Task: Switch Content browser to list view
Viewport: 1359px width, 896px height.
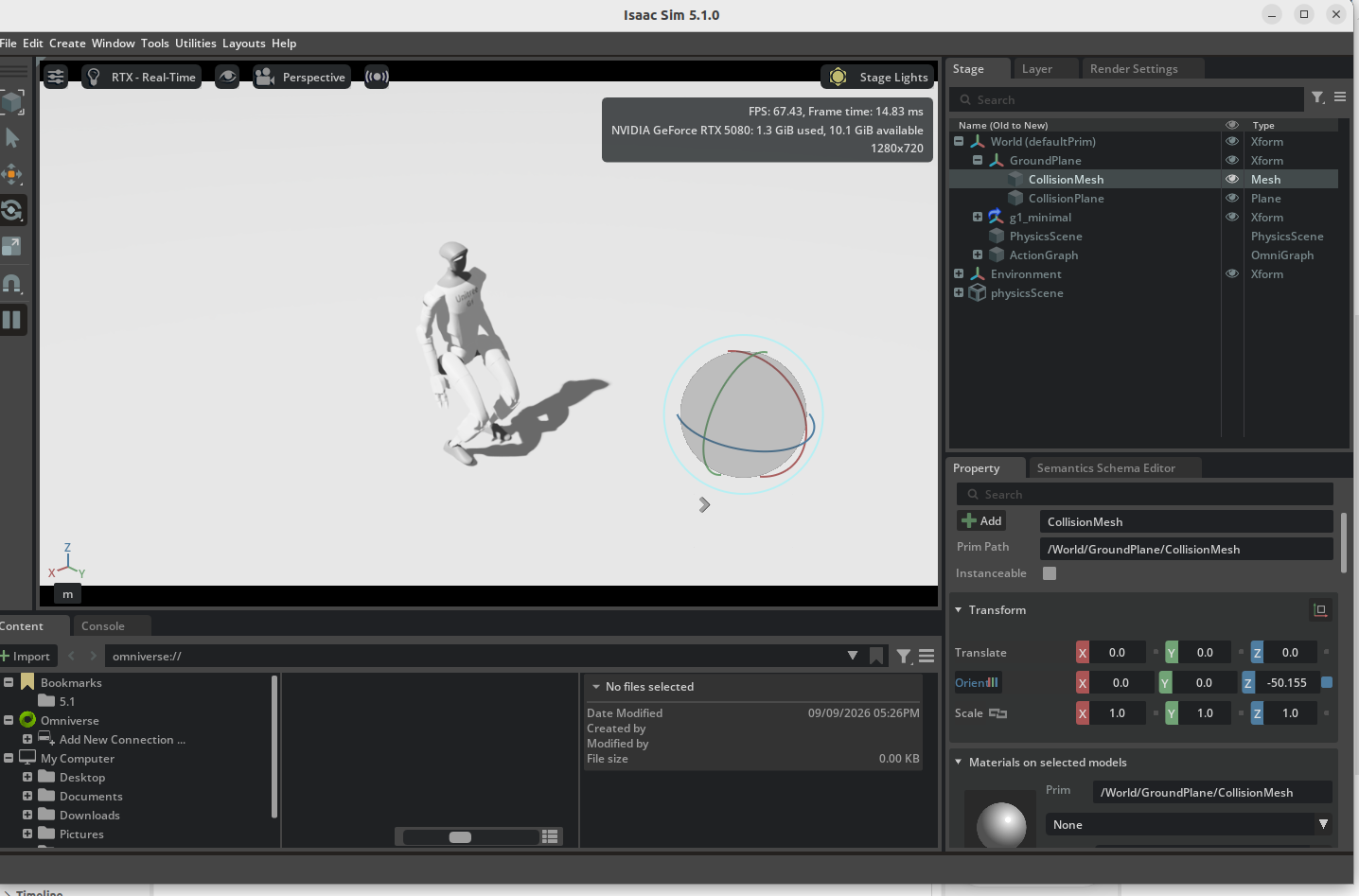Action: click(550, 836)
